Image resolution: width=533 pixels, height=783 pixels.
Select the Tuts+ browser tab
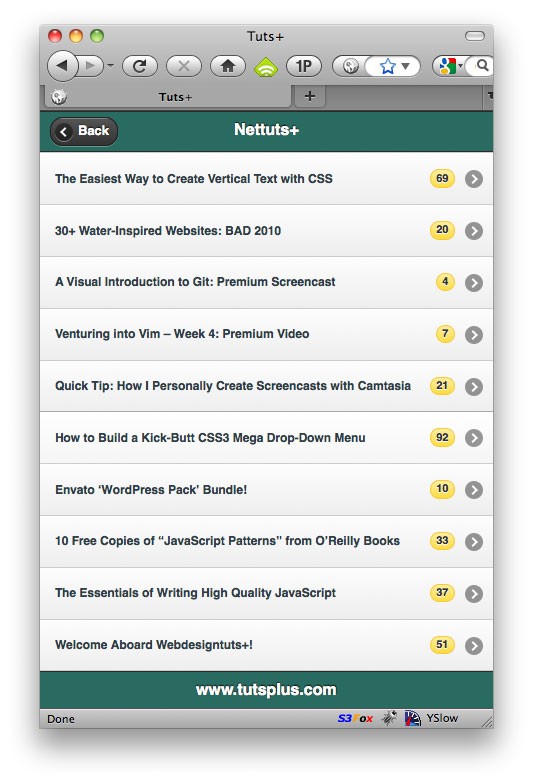click(168, 96)
